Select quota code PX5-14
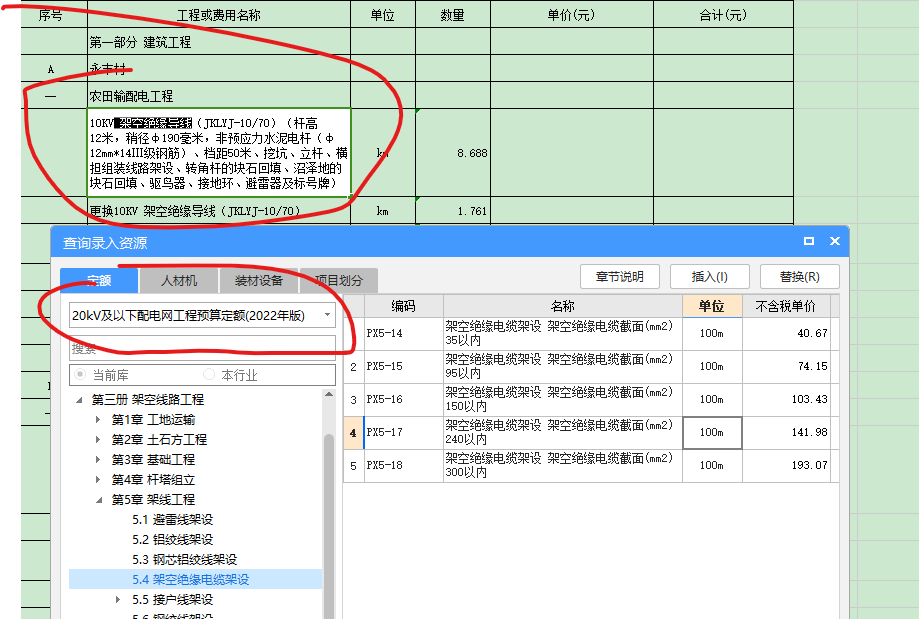The width and height of the screenshot is (919, 619). click(x=403, y=334)
